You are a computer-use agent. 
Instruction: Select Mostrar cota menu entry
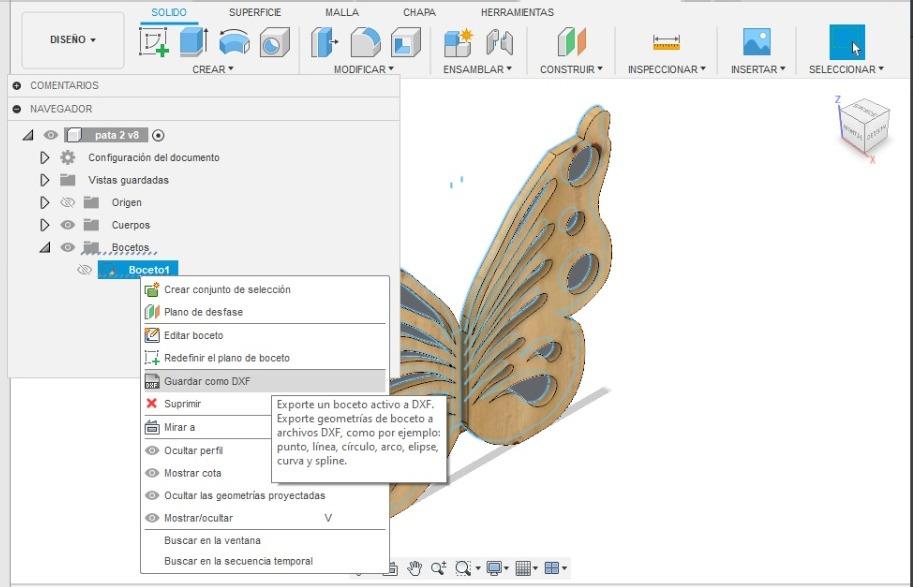[x=208, y=473]
